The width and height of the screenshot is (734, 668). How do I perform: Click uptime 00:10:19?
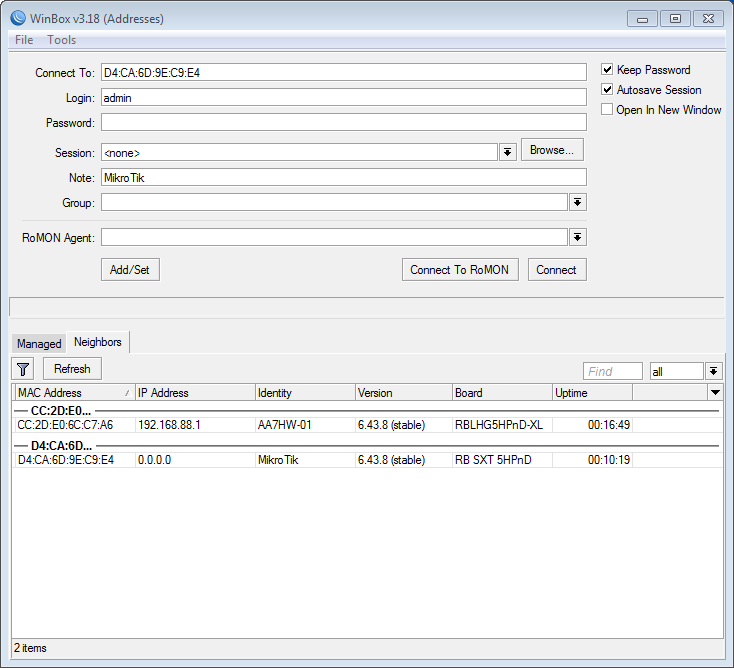tap(609, 460)
